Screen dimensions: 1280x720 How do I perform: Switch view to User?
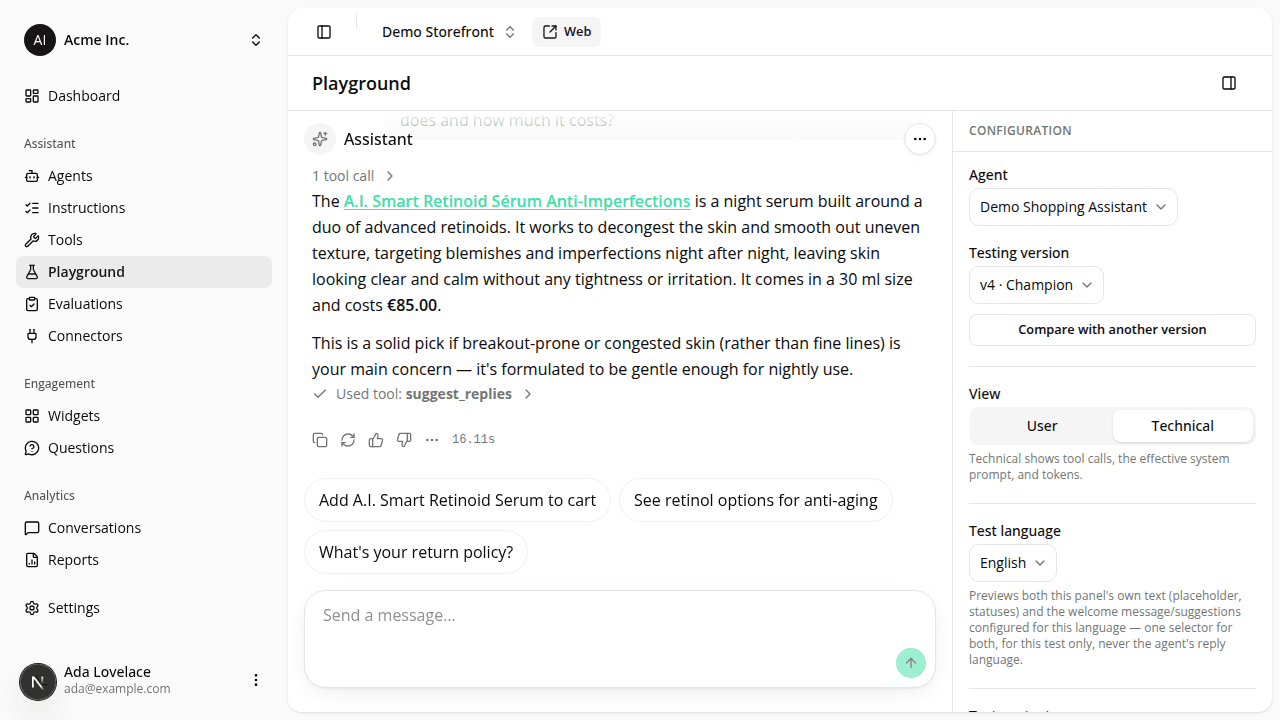1042,426
